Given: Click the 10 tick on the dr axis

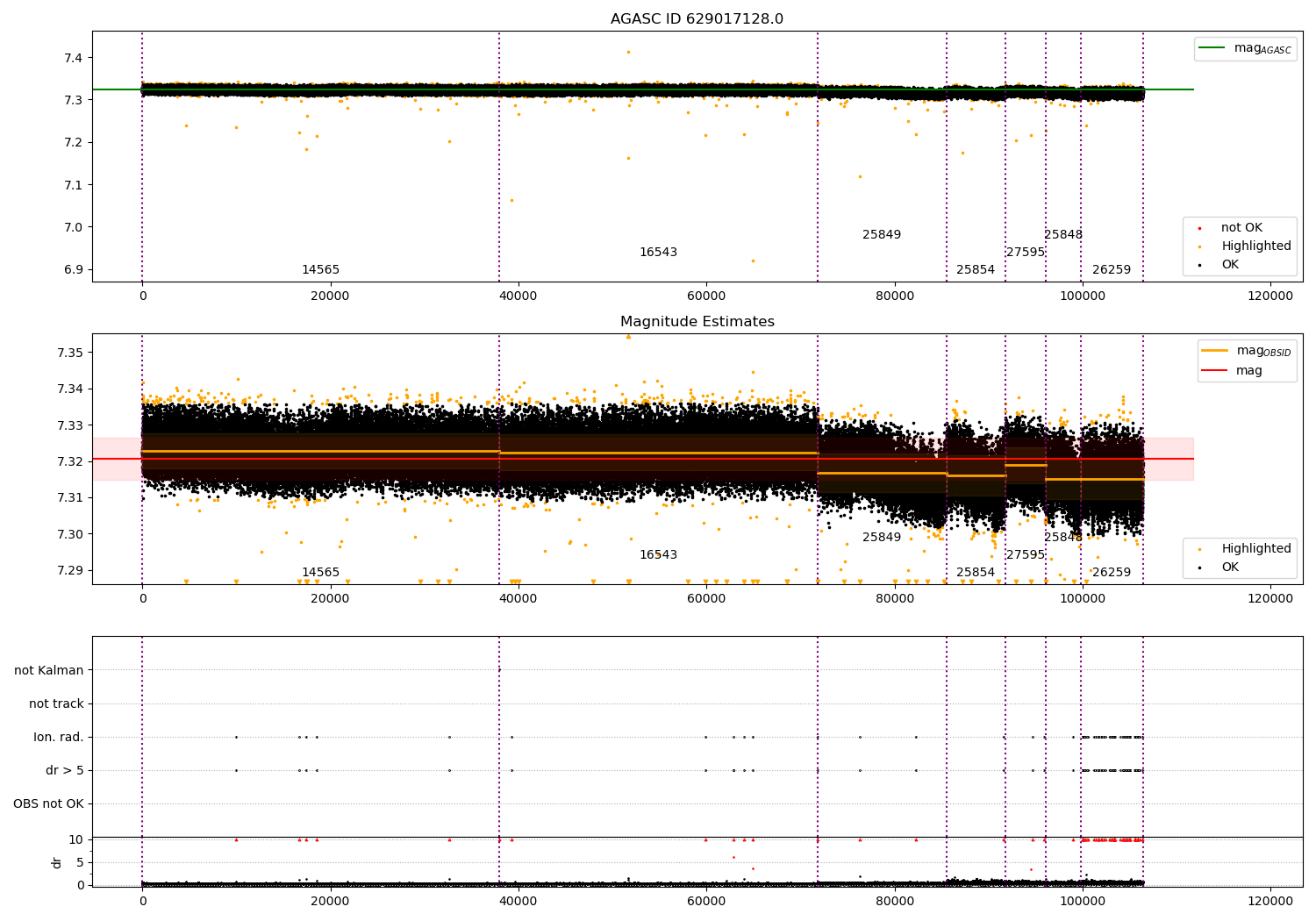Looking at the screenshot, I should coord(76,840).
